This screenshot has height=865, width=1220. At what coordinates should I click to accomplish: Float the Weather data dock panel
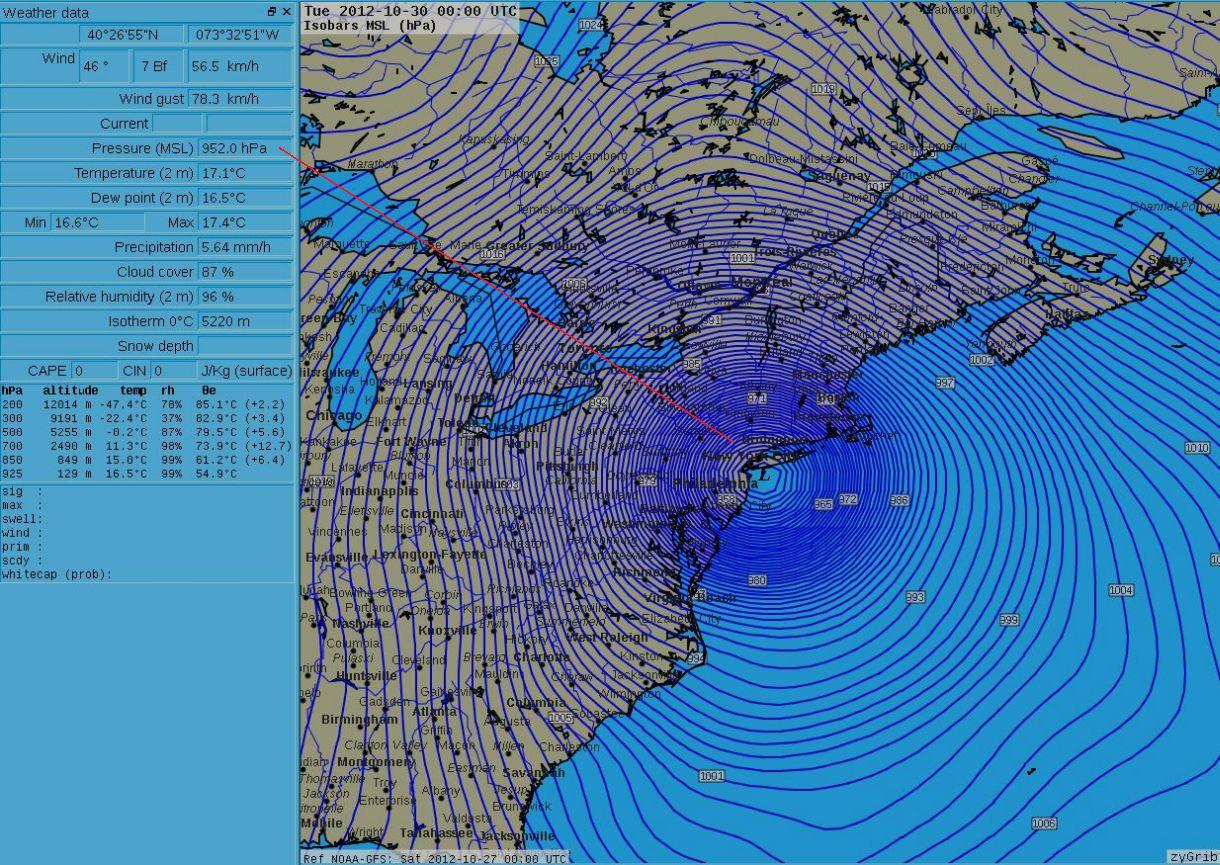pos(272,12)
